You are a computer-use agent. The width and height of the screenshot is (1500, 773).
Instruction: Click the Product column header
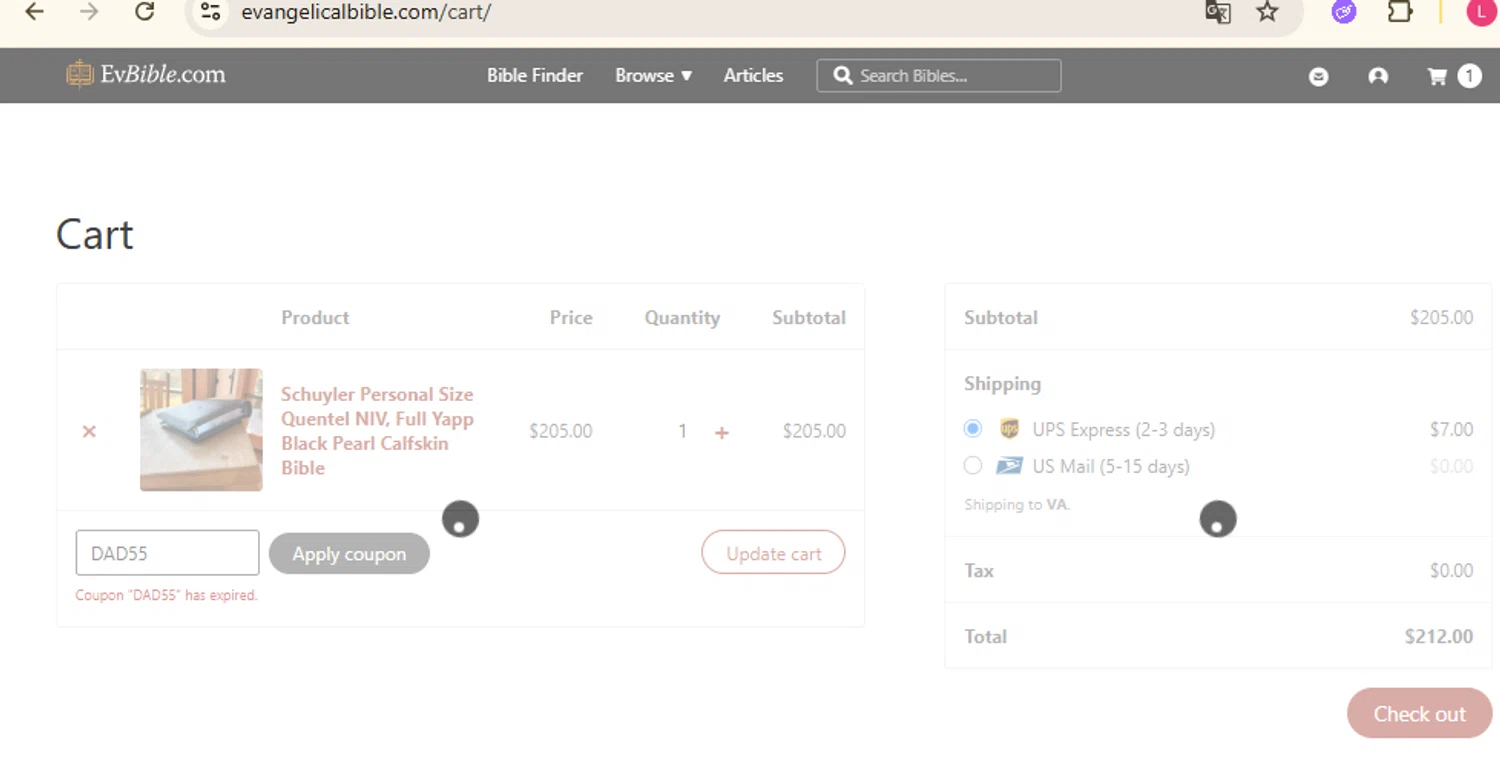pyautogui.click(x=315, y=317)
